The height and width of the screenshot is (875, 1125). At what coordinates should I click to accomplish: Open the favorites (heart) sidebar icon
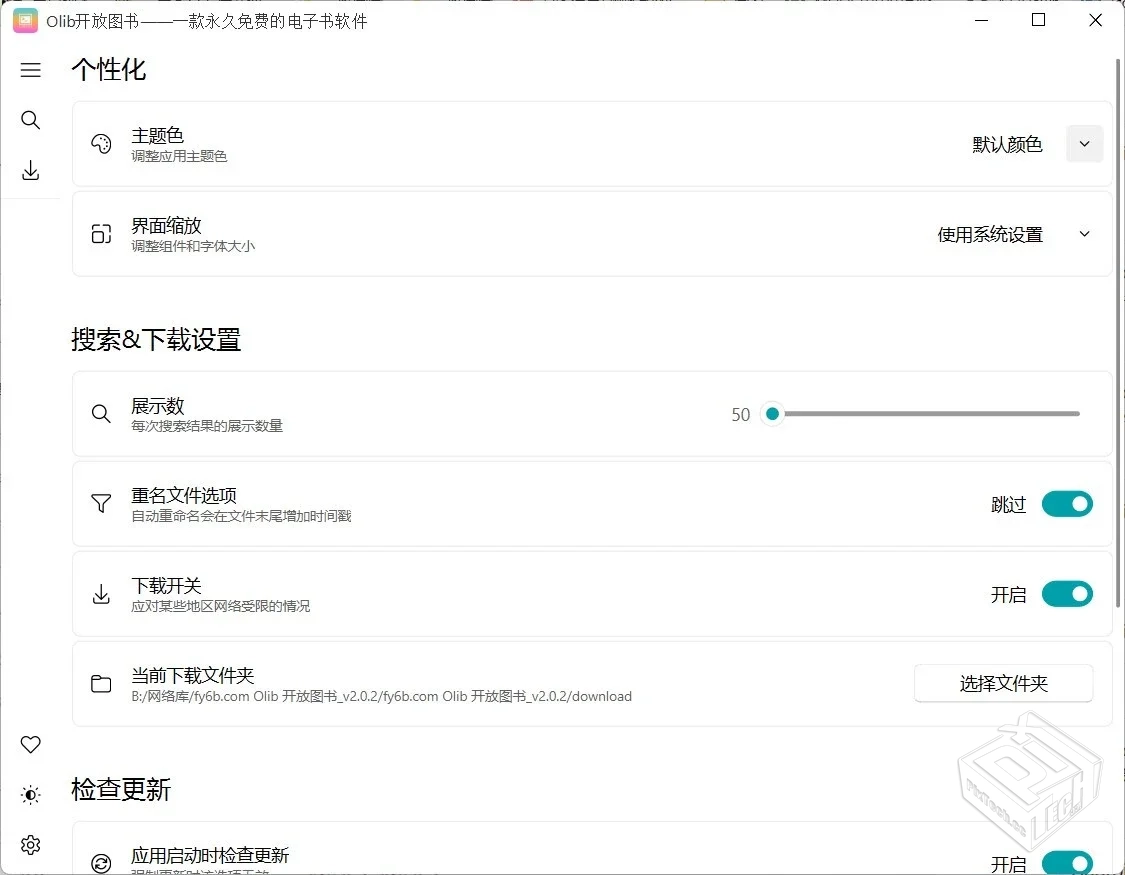30,744
